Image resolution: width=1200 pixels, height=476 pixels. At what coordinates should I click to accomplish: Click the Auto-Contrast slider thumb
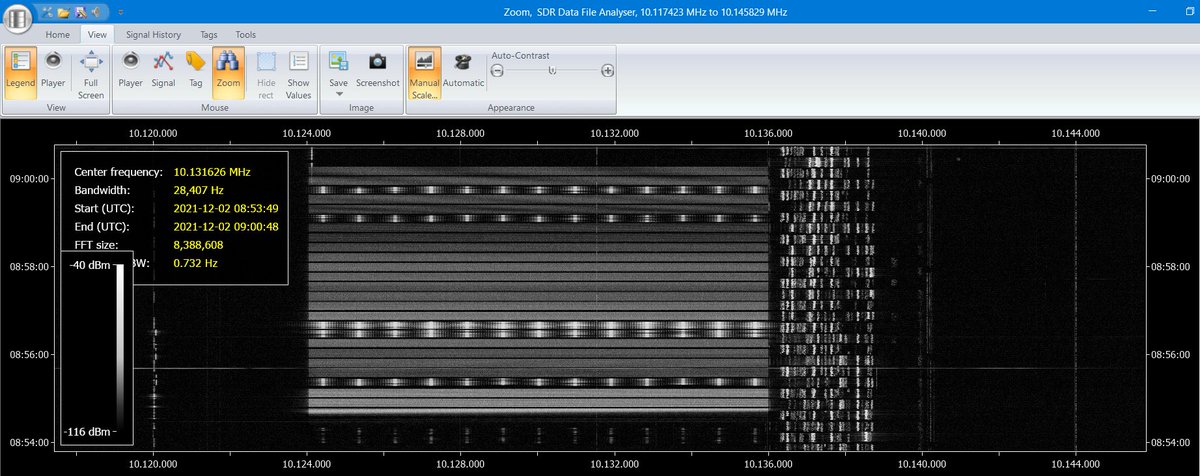[x=552, y=71]
